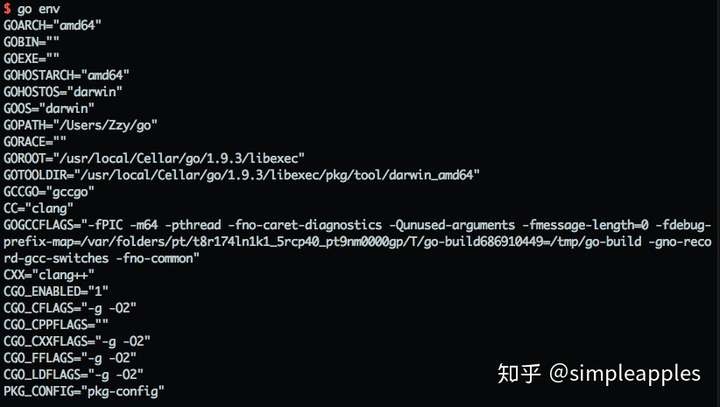Select the PKG_CONFIG="pkg-config" line
This screenshot has width=720, height=407.
click(x=84, y=391)
